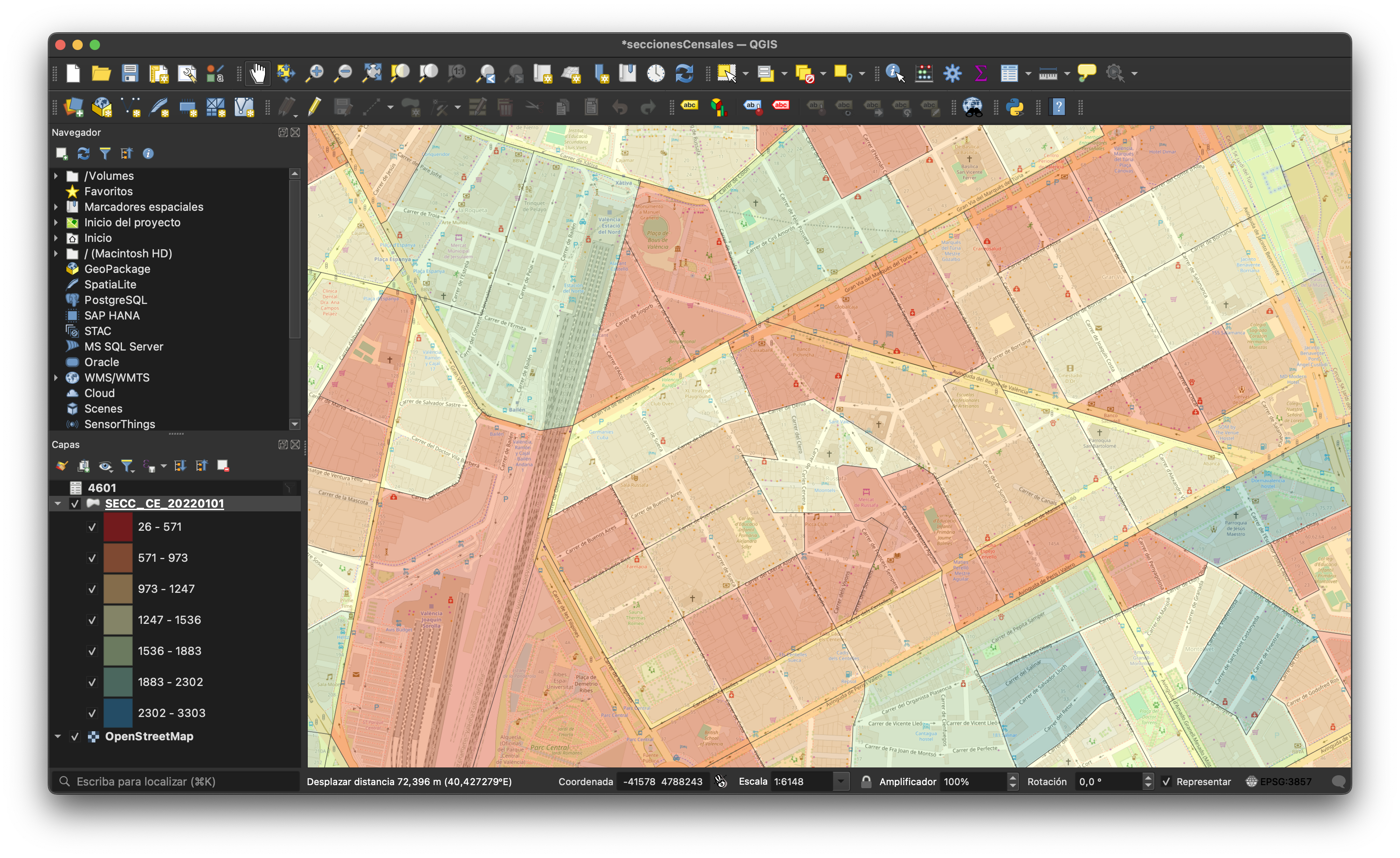Open the Escala scale dropdown
The height and width of the screenshot is (858, 1400).
pos(841,782)
